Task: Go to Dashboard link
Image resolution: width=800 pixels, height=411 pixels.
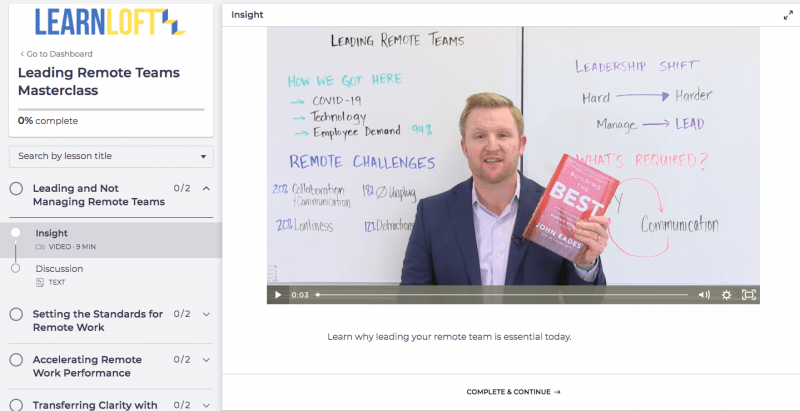Action: point(56,54)
